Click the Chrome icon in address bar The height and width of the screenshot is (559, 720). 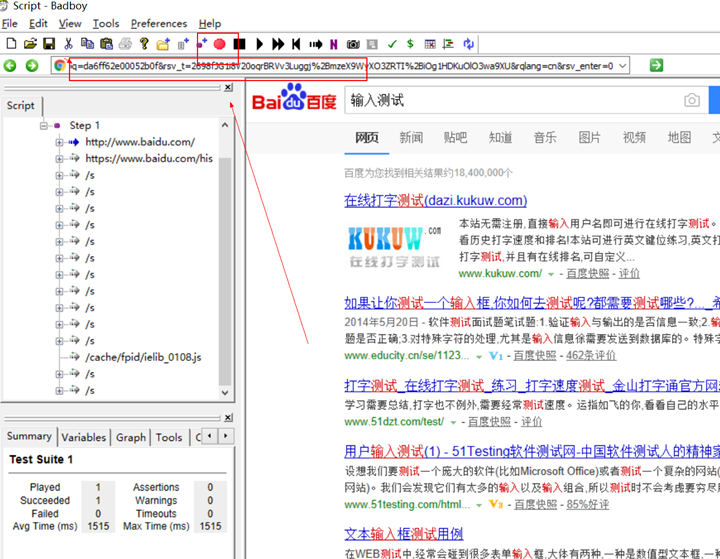point(60,66)
